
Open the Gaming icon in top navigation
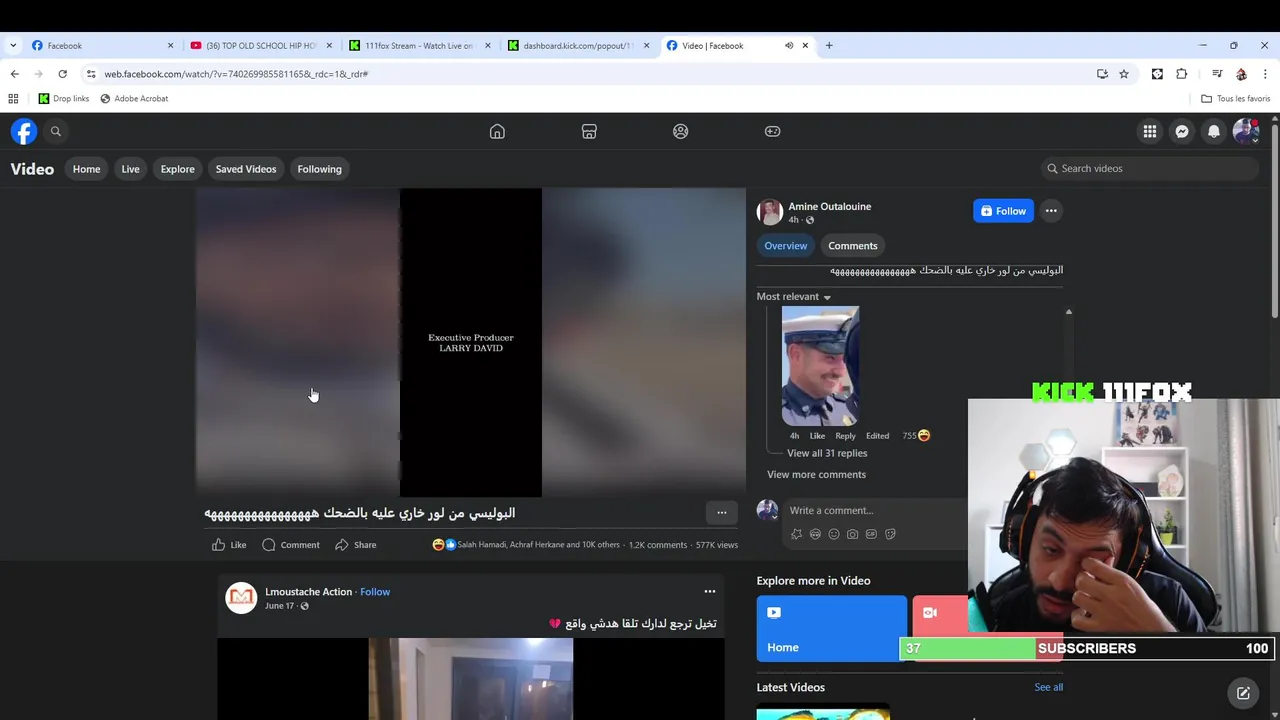click(x=773, y=131)
